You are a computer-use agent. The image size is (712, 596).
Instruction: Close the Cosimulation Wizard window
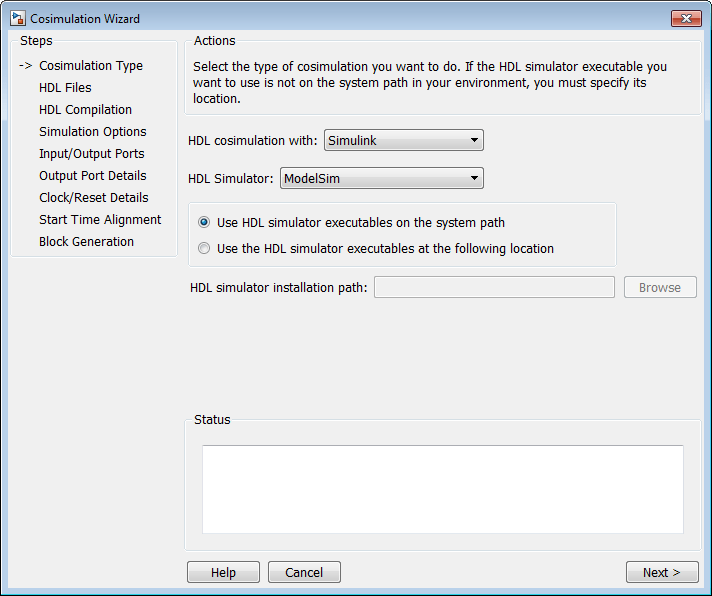click(x=685, y=18)
